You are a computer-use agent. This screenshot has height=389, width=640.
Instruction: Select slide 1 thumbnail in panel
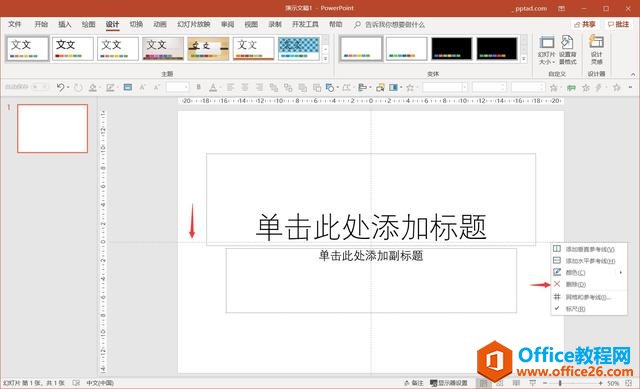tap(53, 128)
